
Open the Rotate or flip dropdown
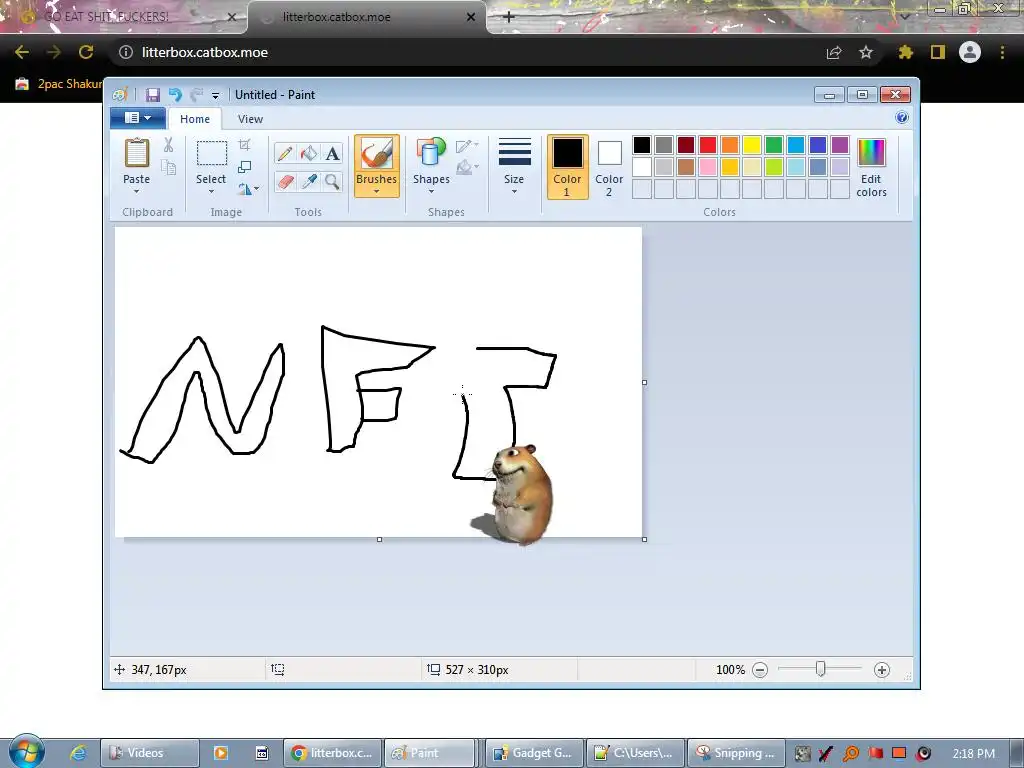point(248,189)
